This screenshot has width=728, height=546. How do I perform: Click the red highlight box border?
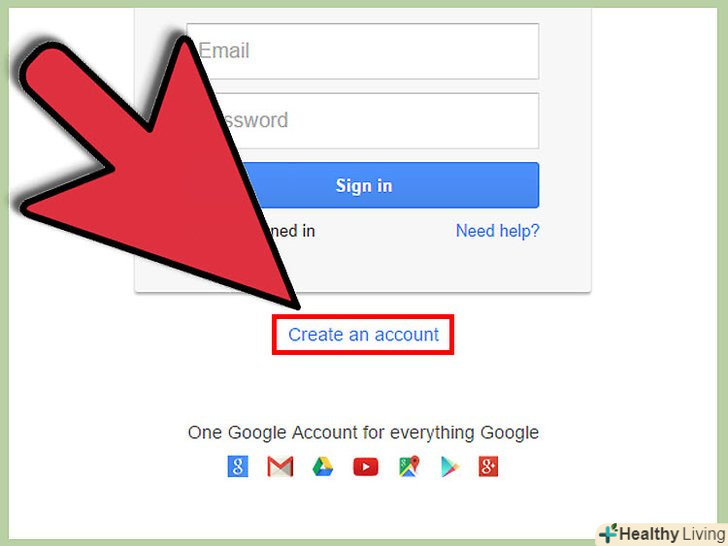click(363, 317)
